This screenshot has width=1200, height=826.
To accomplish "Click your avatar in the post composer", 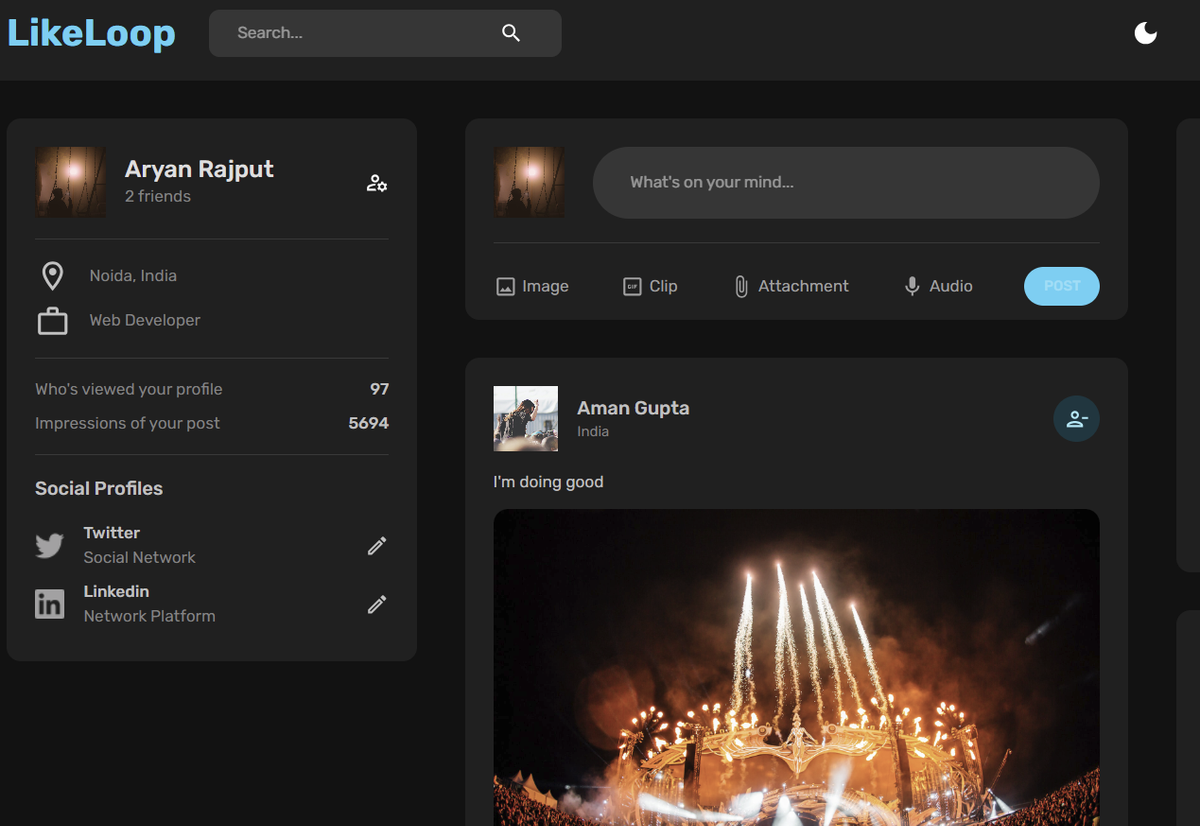I will (x=530, y=182).
